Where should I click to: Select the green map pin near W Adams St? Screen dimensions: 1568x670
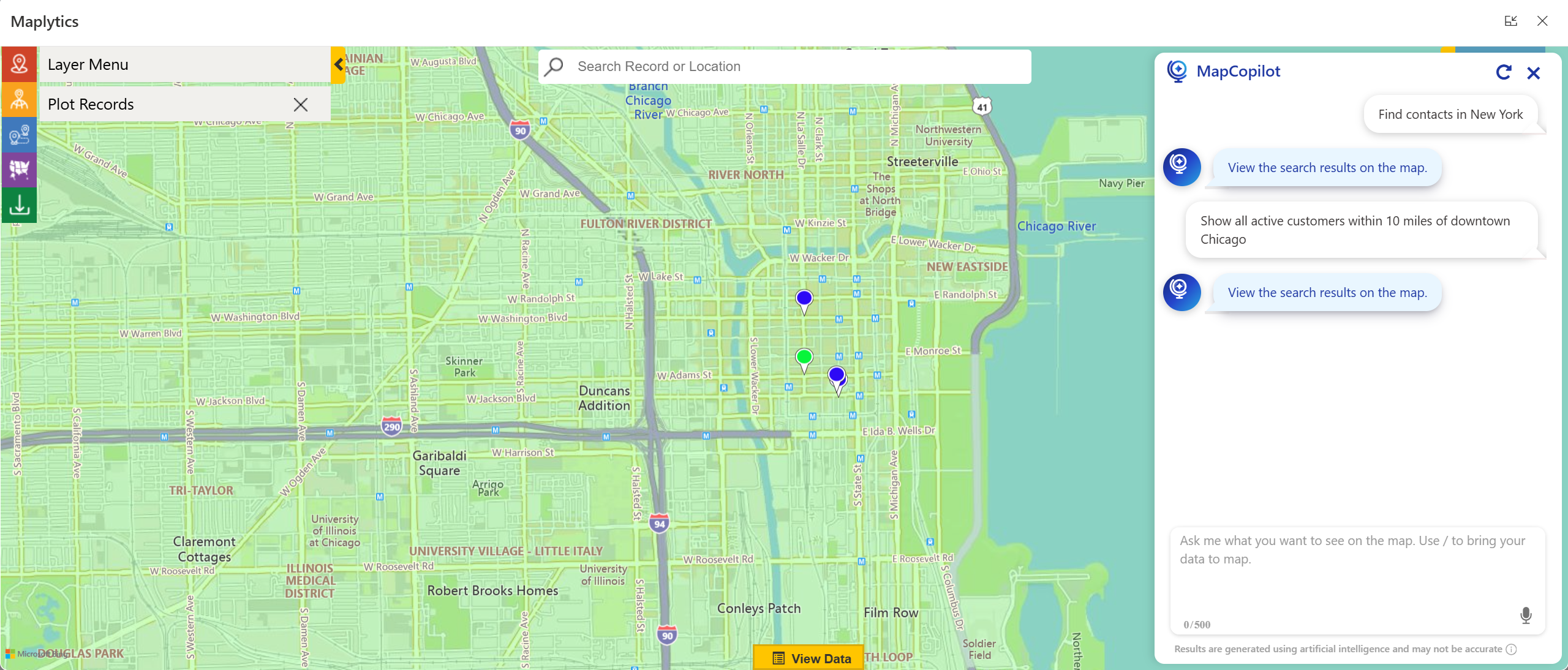(x=804, y=357)
